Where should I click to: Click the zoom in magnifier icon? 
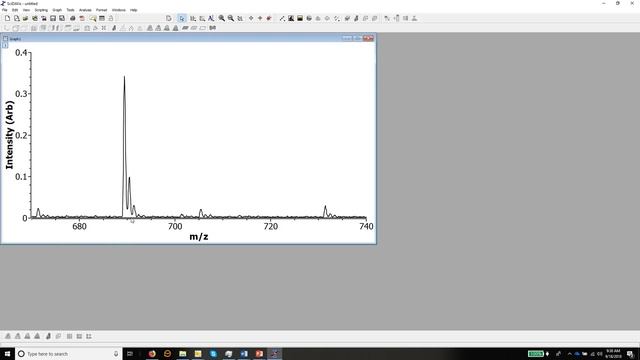222,18
